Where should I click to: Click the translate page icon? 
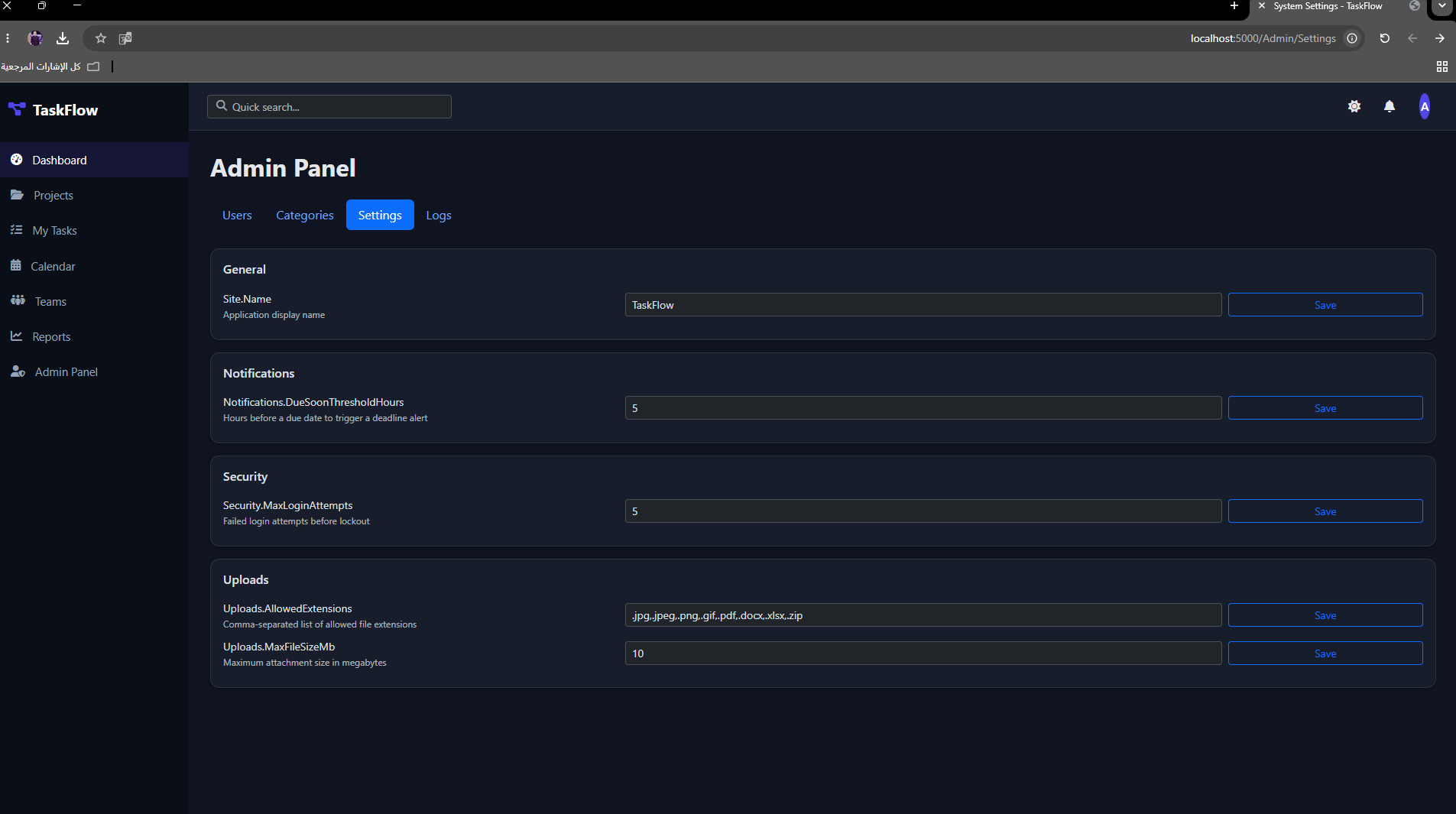click(x=125, y=38)
